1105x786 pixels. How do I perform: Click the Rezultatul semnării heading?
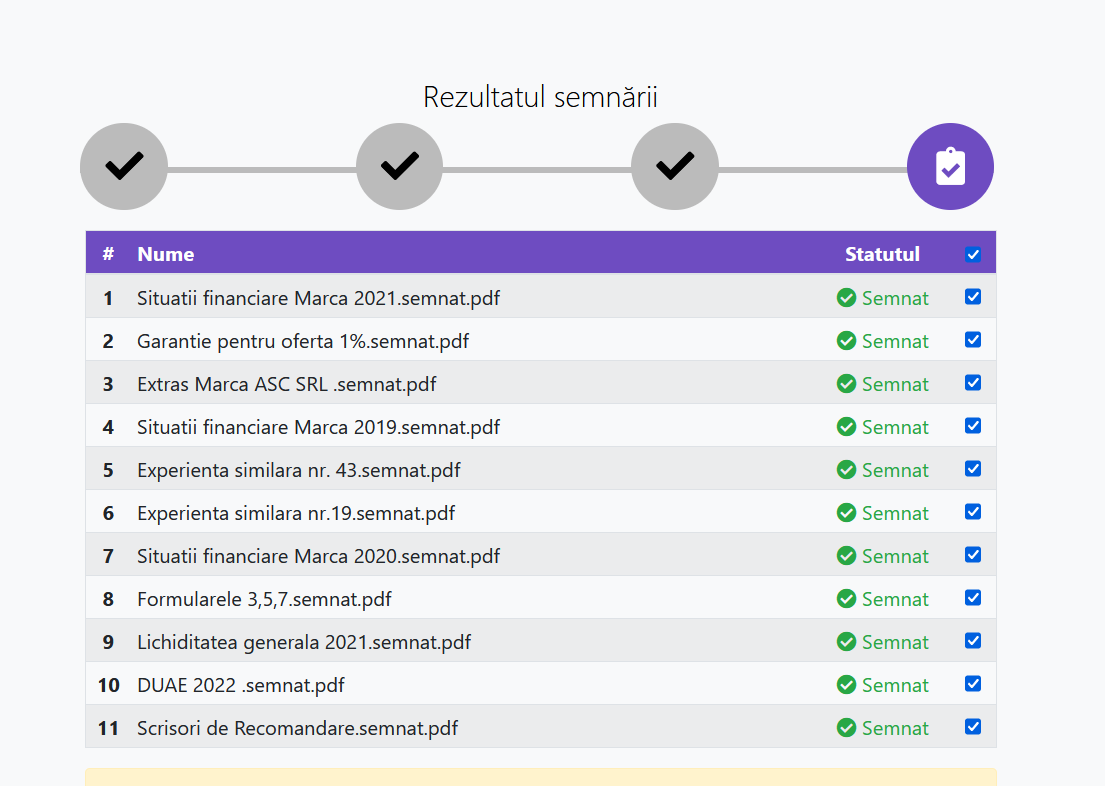click(x=540, y=97)
